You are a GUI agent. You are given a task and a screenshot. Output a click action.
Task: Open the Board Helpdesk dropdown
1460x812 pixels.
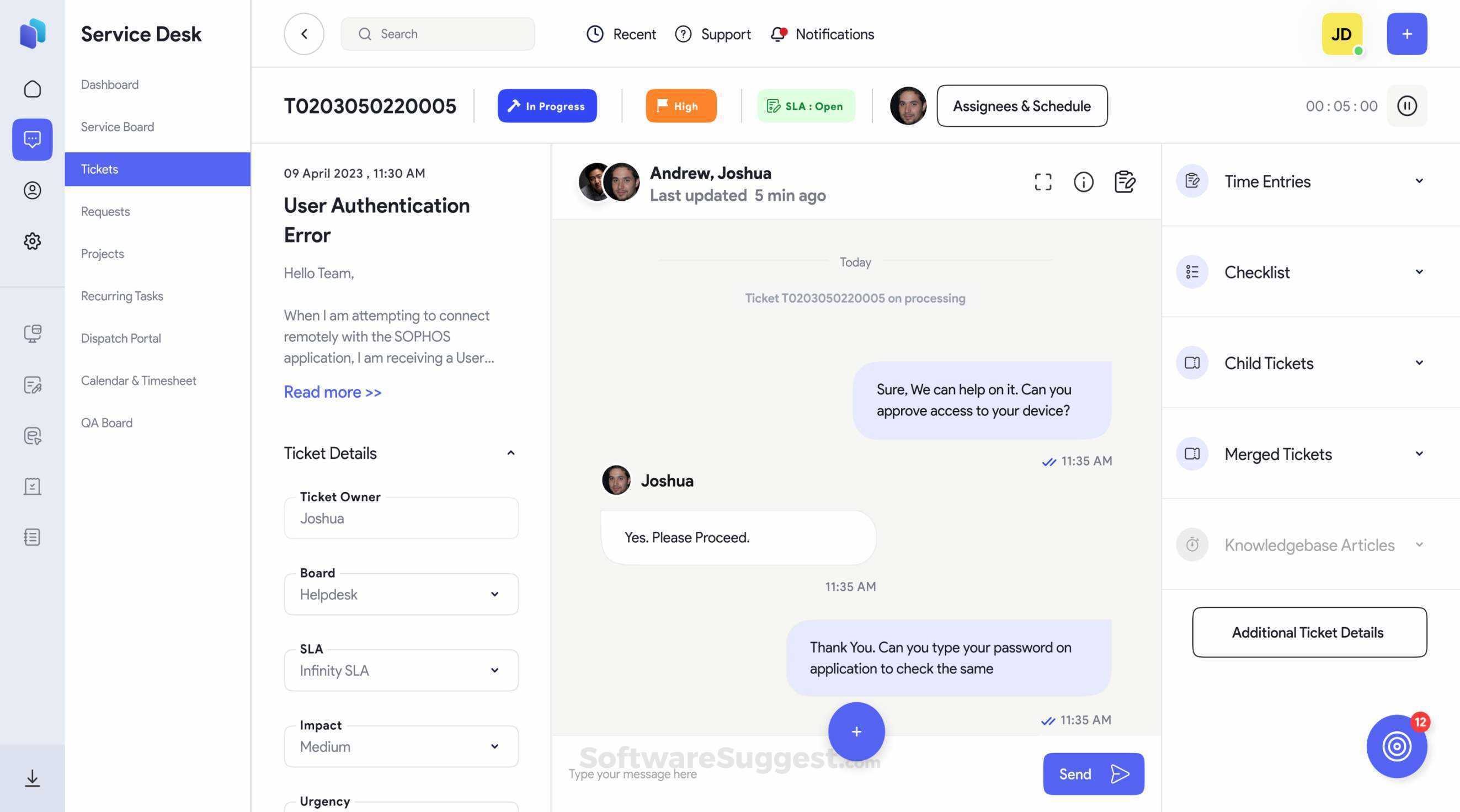401,594
